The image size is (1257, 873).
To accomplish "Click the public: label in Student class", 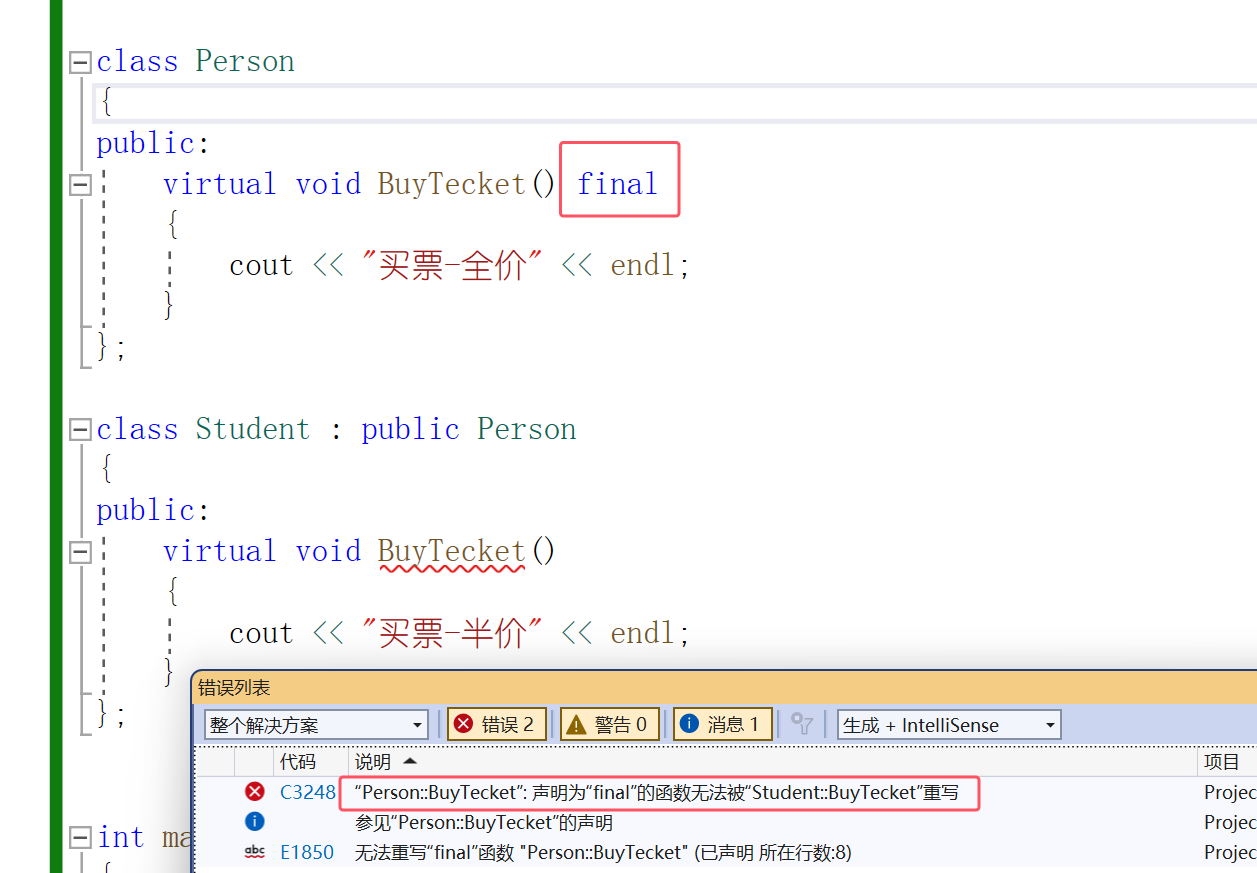I will (153, 511).
